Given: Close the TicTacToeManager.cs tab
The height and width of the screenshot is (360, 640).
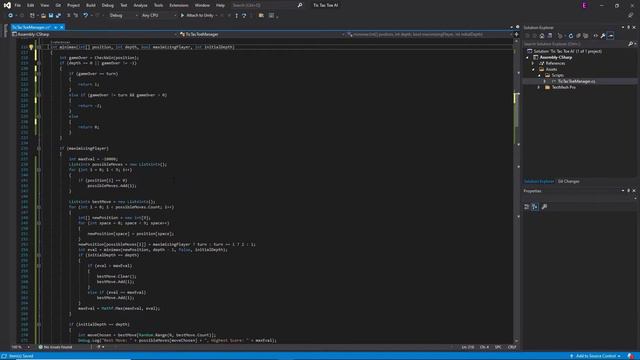Looking at the screenshot, I should tap(62, 27).
